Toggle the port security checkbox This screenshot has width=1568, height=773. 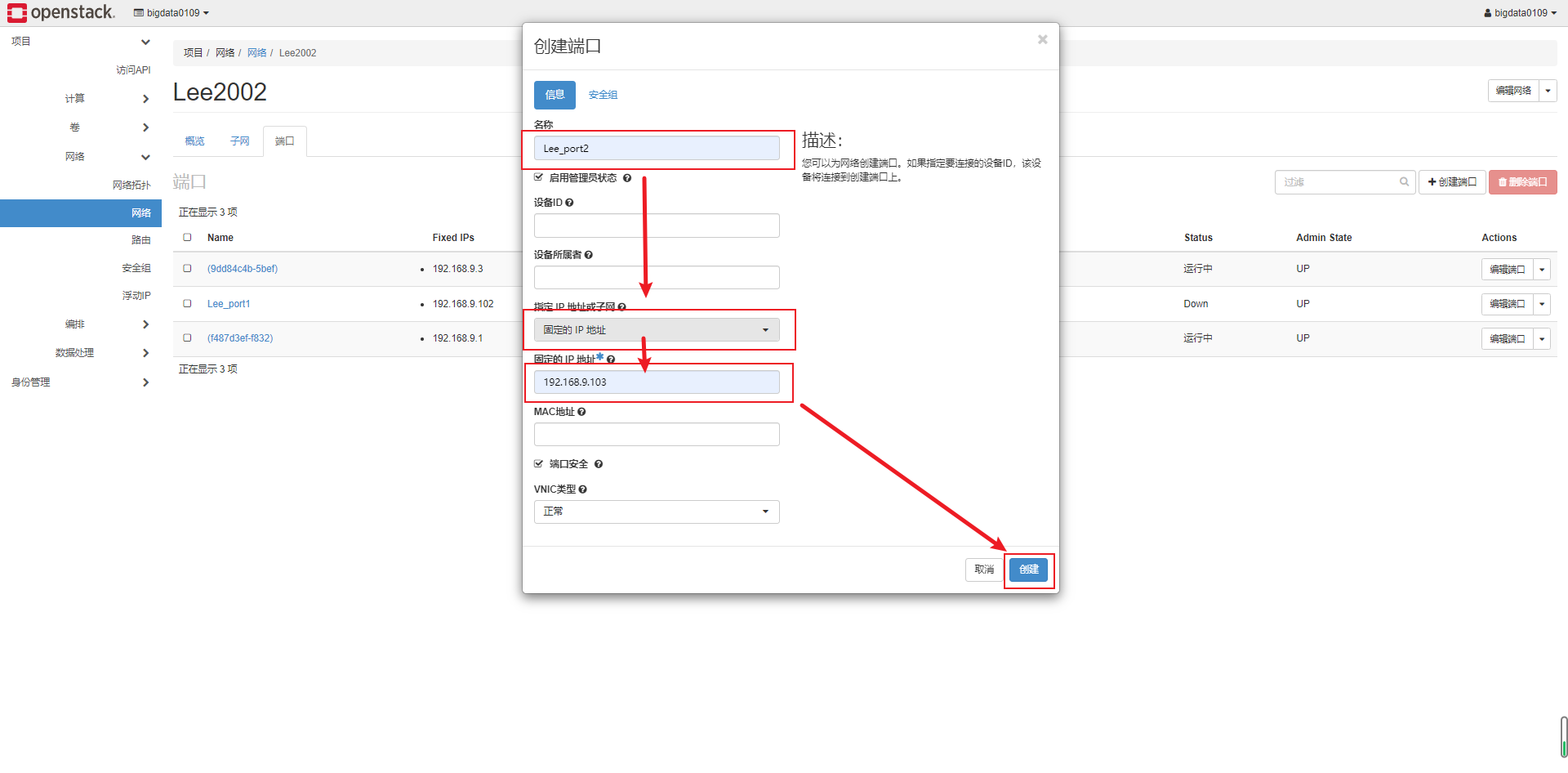pos(538,463)
